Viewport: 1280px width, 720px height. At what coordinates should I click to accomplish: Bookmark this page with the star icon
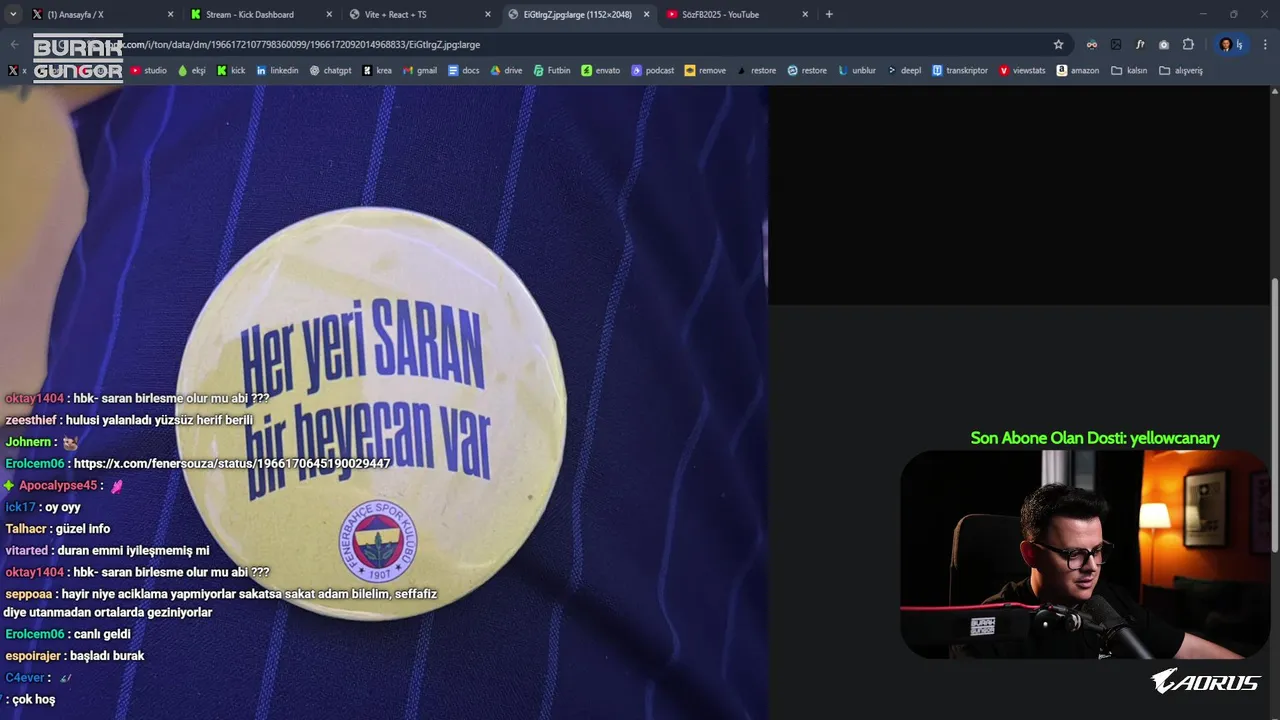pyautogui.click(x=1058, y=44)
